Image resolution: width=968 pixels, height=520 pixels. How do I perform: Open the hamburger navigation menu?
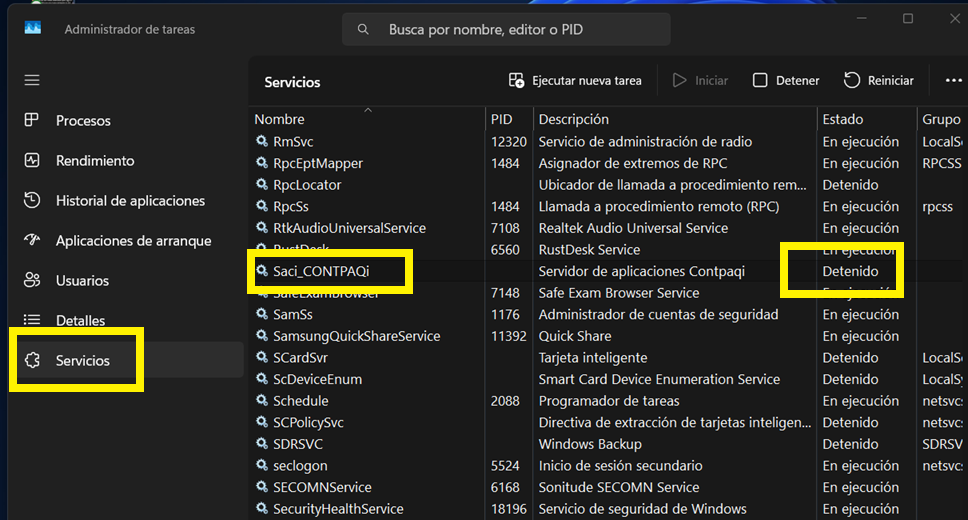32,80
